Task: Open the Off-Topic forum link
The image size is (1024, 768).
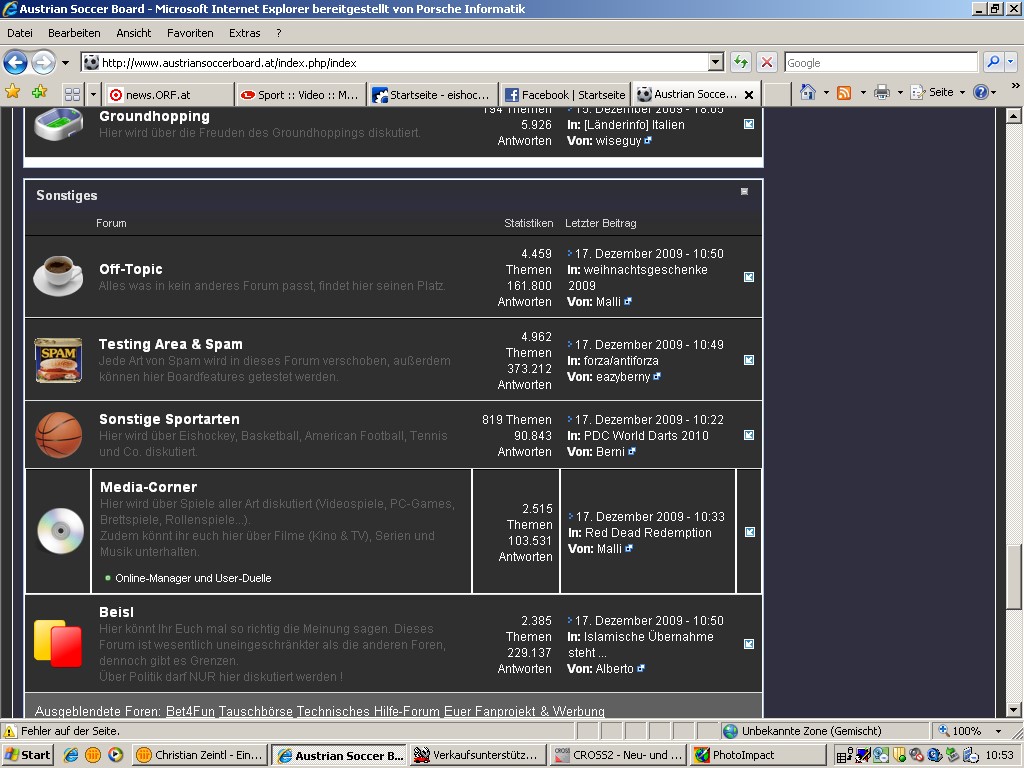Action: 131,269
